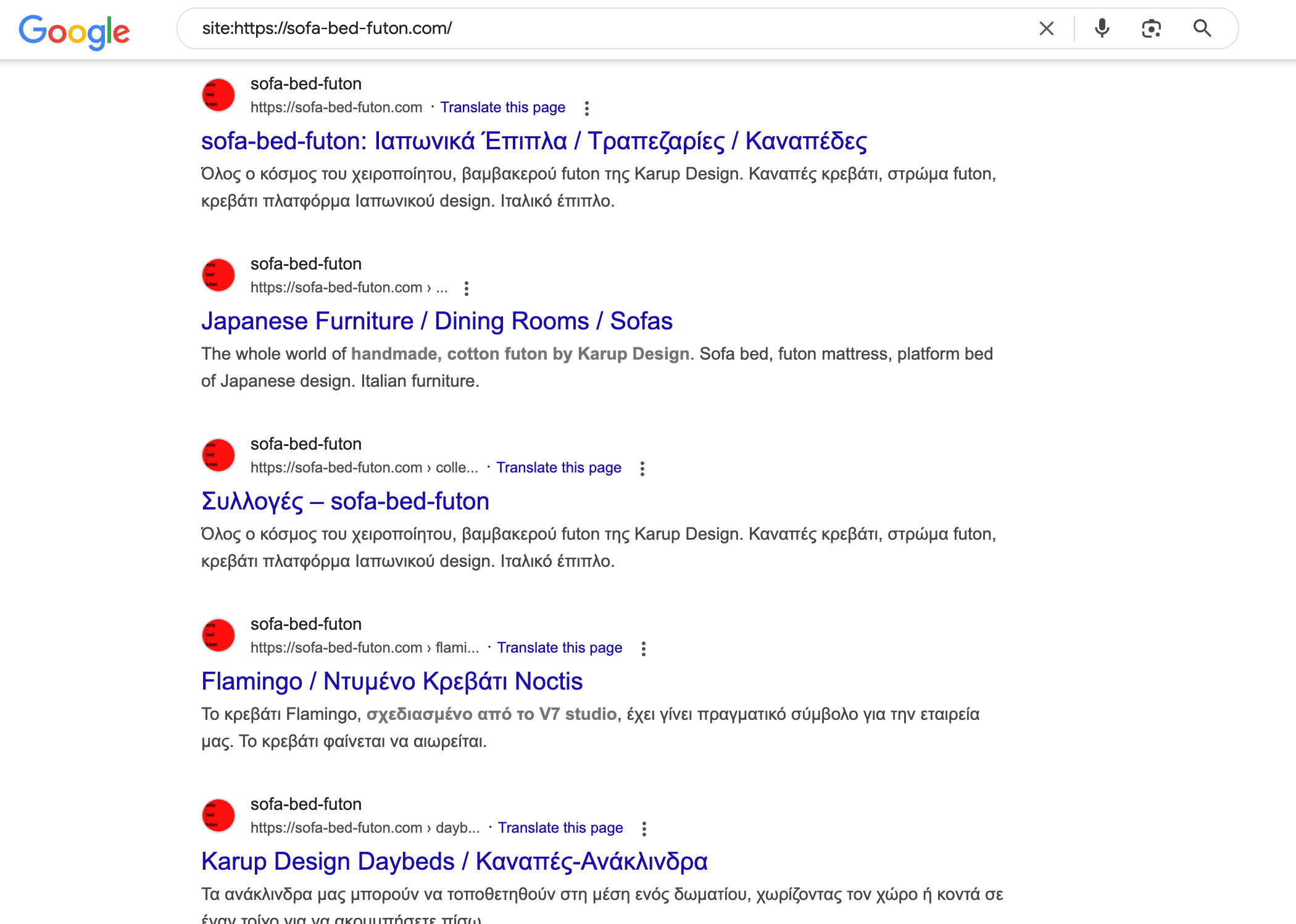The image size is (1296, 924).
Task: Click red favicon of first result
Action: coord(218,95)
